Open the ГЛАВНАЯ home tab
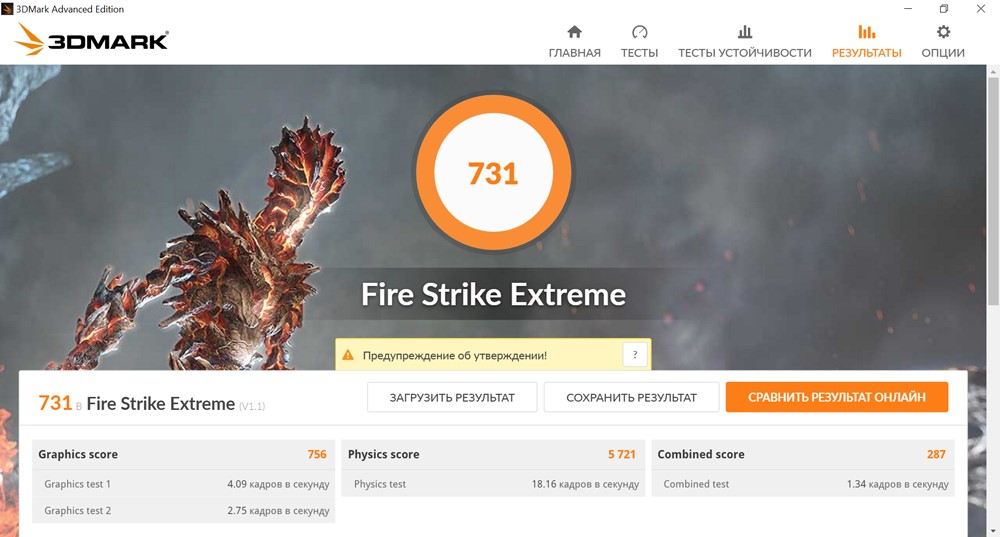Image resolution: width=1000 pixels, height=537 pixels. [x=574, y=41]
